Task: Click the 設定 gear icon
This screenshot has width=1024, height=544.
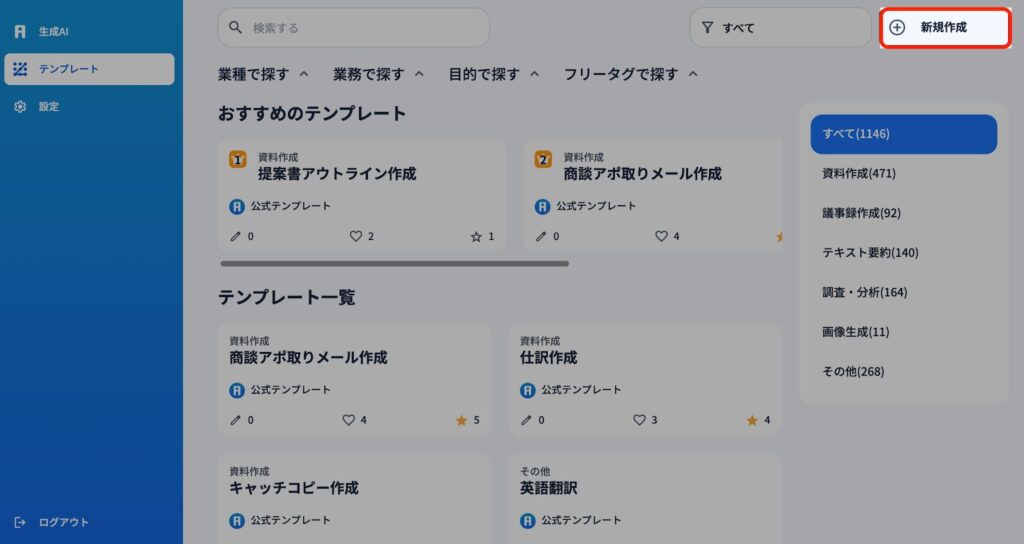Action: [20, 106]
